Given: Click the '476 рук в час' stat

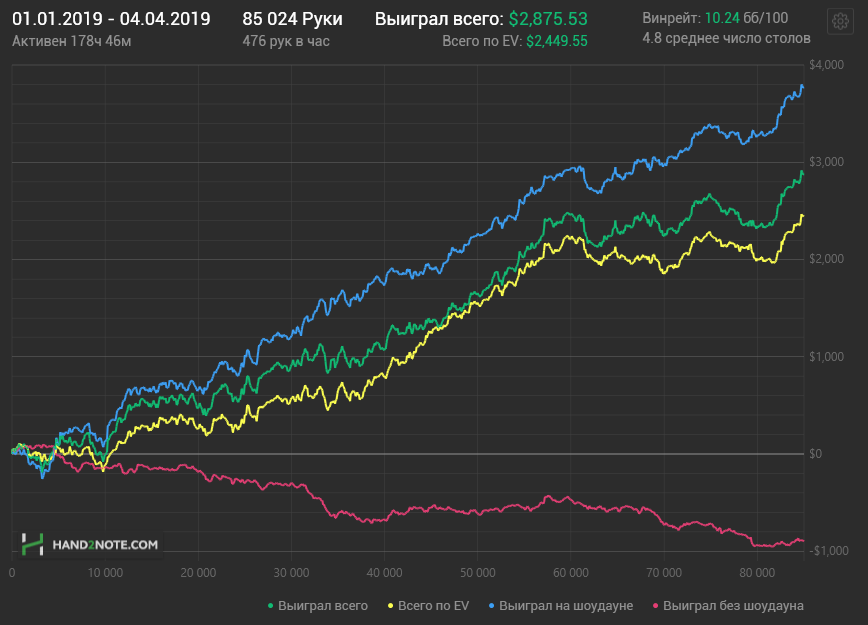Looking at the screenshot, I should pyautogui.click(x=286, y=41).
